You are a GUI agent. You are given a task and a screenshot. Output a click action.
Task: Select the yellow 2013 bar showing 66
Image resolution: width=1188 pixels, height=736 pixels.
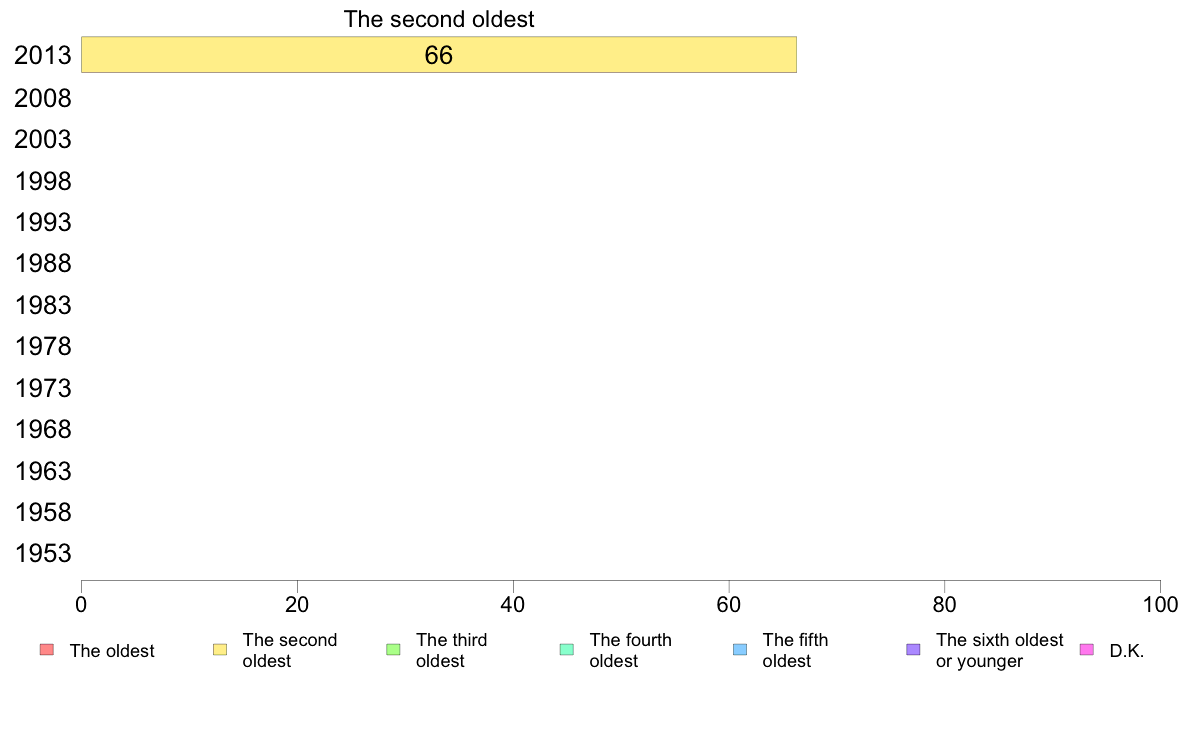point(439,55)
